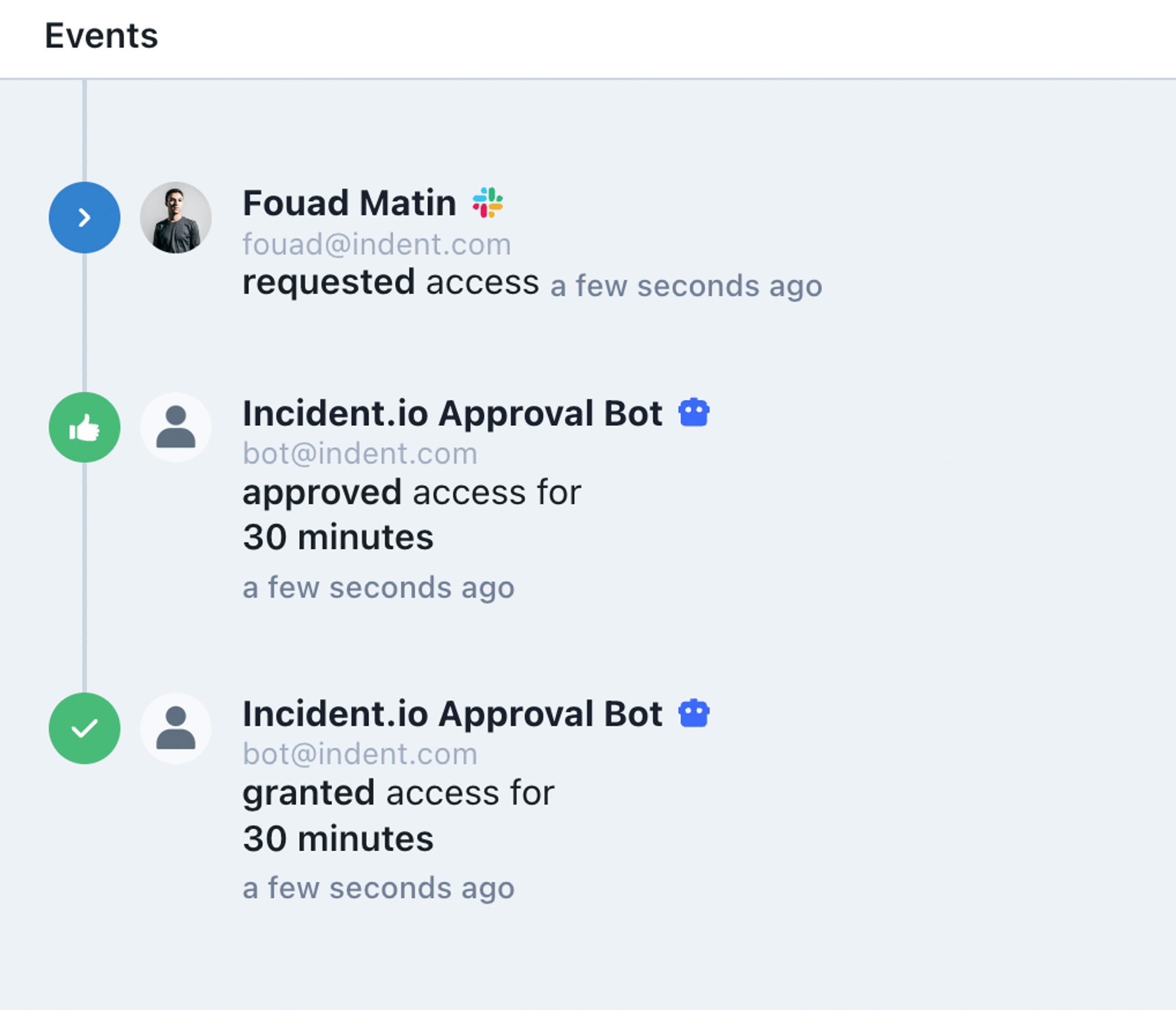
Task: Click Incident.io Approval Bot on the granted event
Action: click(452, 714)
